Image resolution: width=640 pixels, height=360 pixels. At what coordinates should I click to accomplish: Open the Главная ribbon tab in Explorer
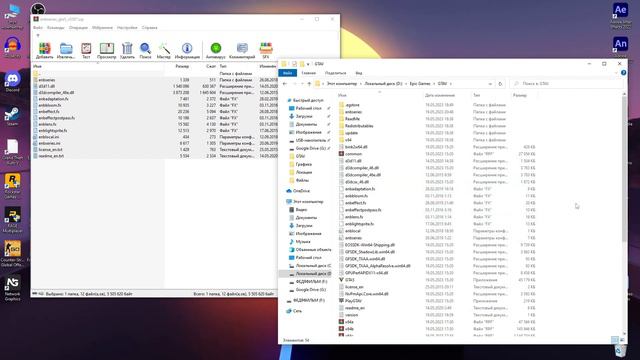point(309,73)
